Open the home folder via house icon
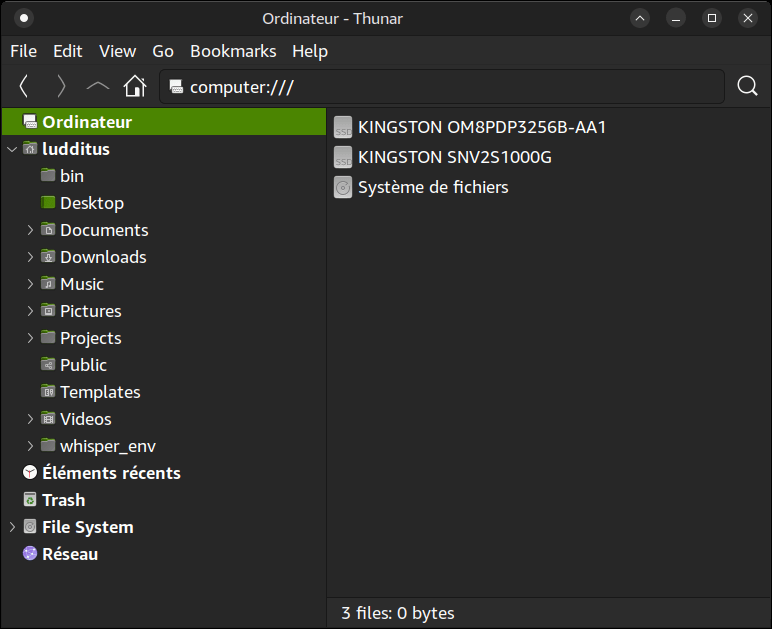The image size is (772, 629). (x=135, y=87)
